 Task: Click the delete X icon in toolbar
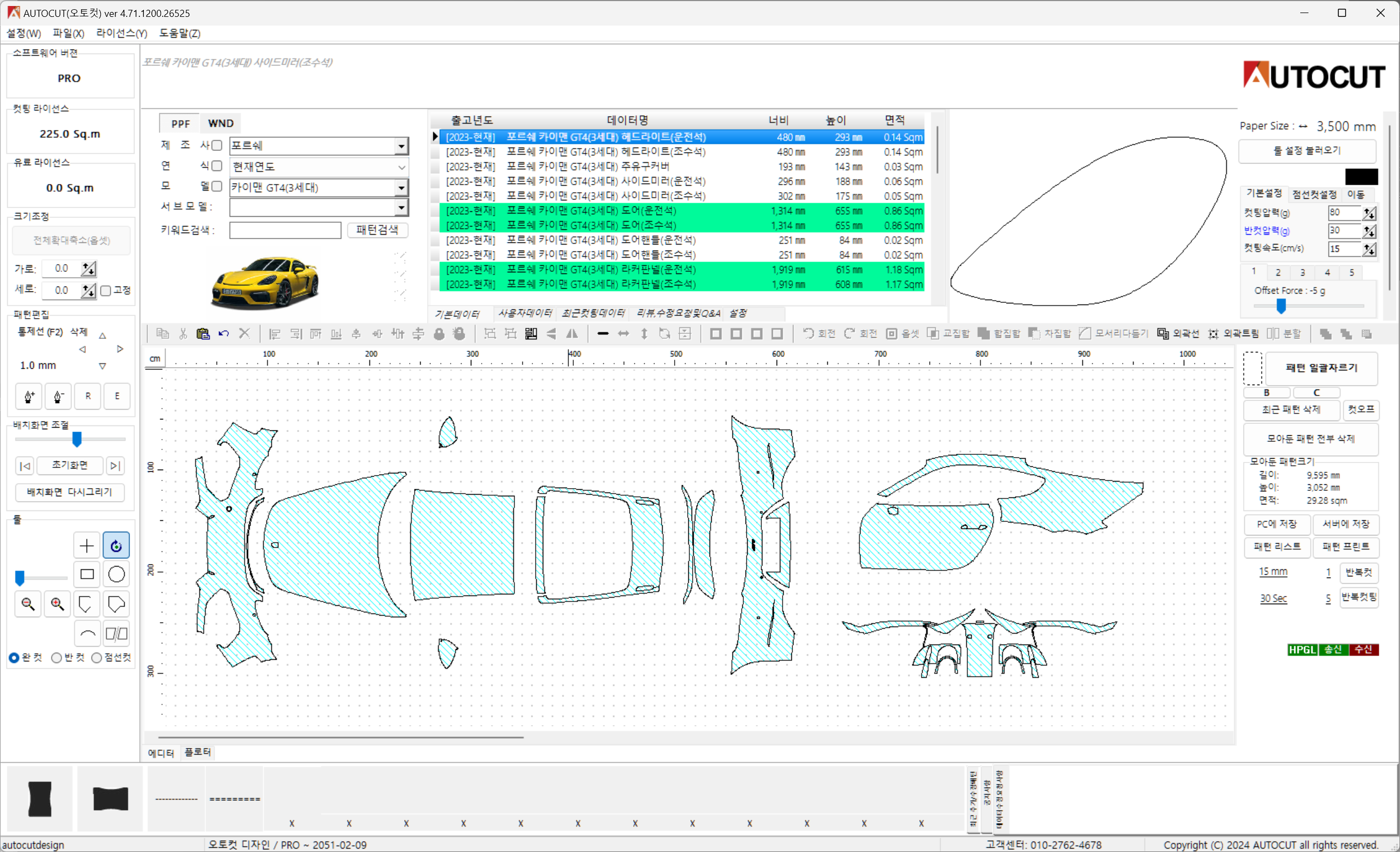[244, 333]
